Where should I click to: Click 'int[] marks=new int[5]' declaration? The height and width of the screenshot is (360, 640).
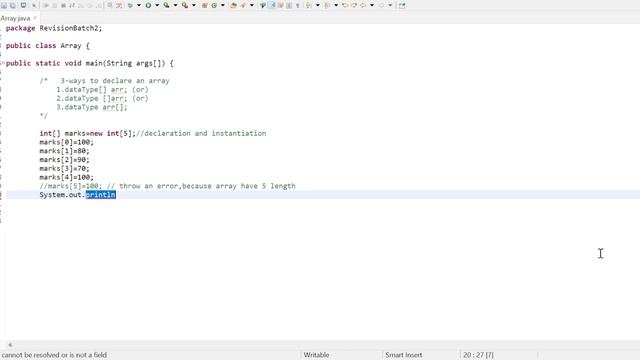tap(87, 133)
